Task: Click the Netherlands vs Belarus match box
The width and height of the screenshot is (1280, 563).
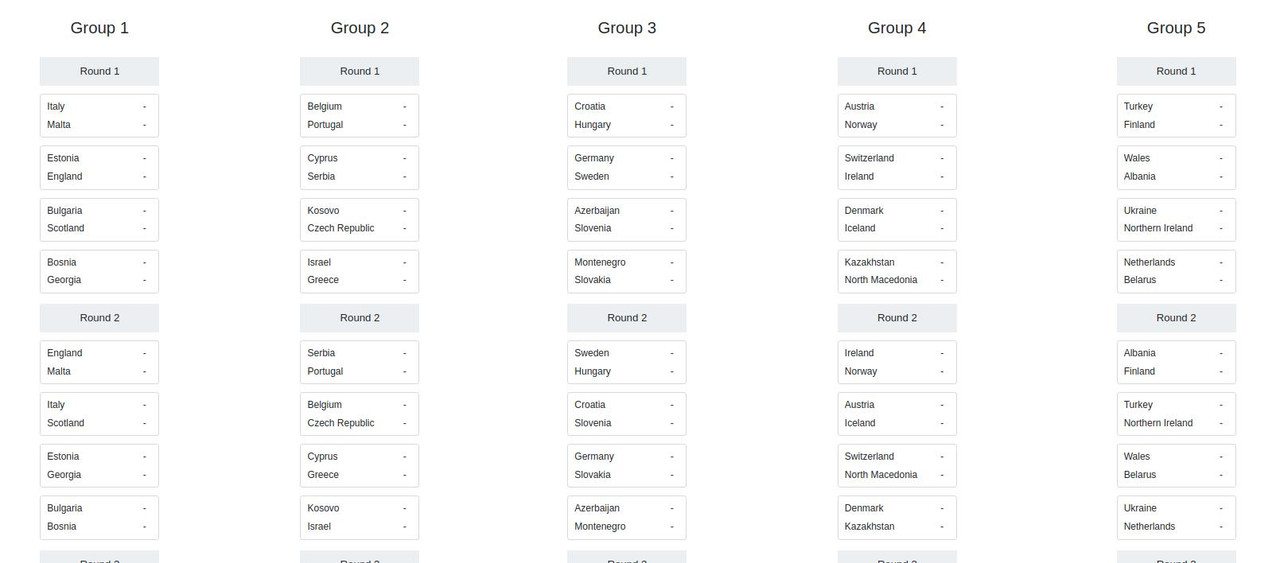Action: [1176, 271]
